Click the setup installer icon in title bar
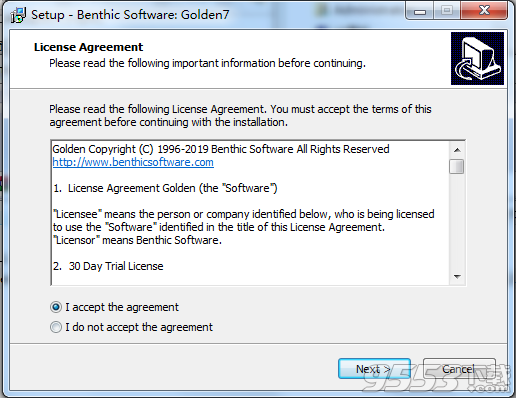516x398 pixels. coord(18,15)
